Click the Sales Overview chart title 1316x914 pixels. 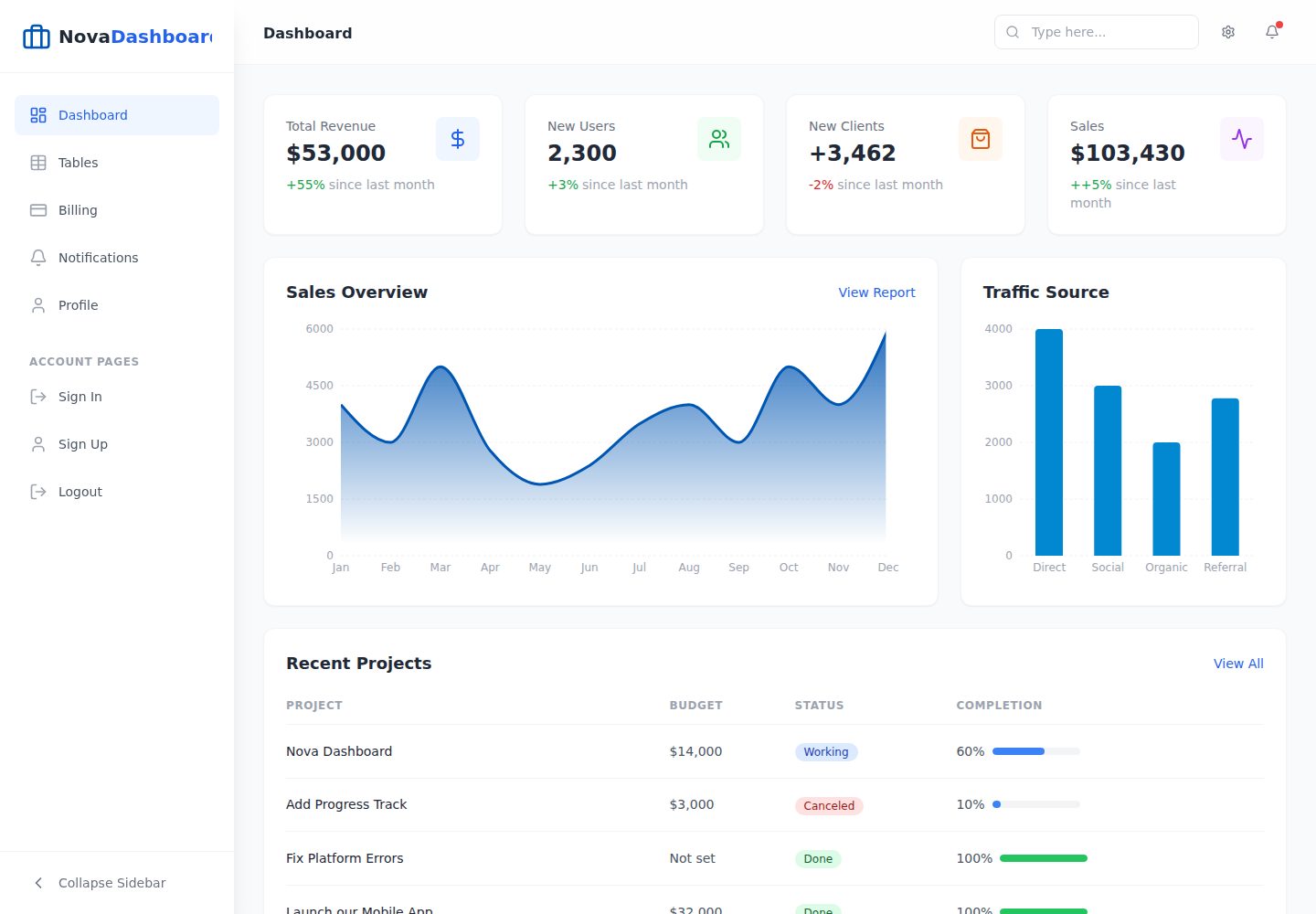pyautogui.click(x=356, y=292)
